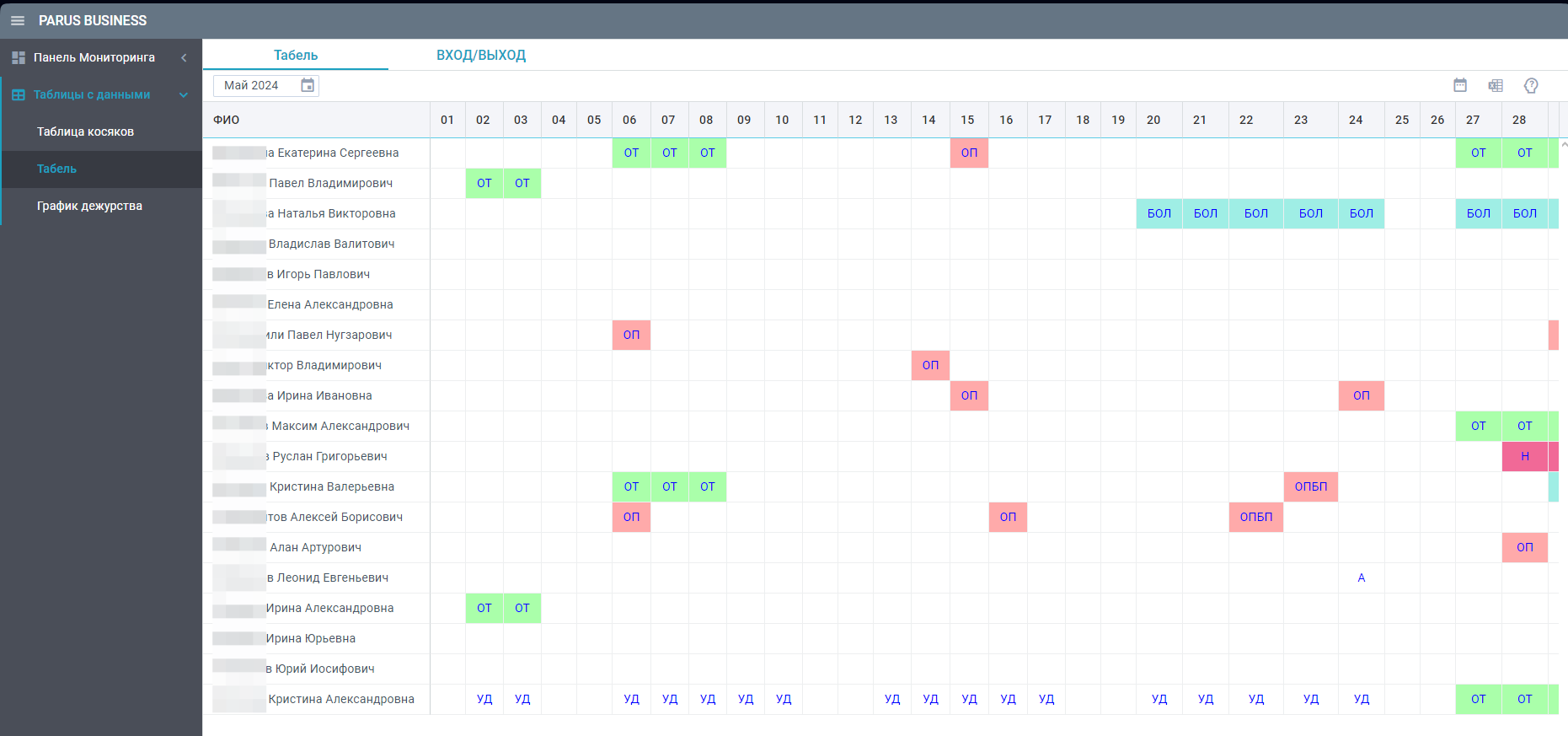Click the name Владислав Валитович
The image size is (1568, 736).
[x=331, y=244]
